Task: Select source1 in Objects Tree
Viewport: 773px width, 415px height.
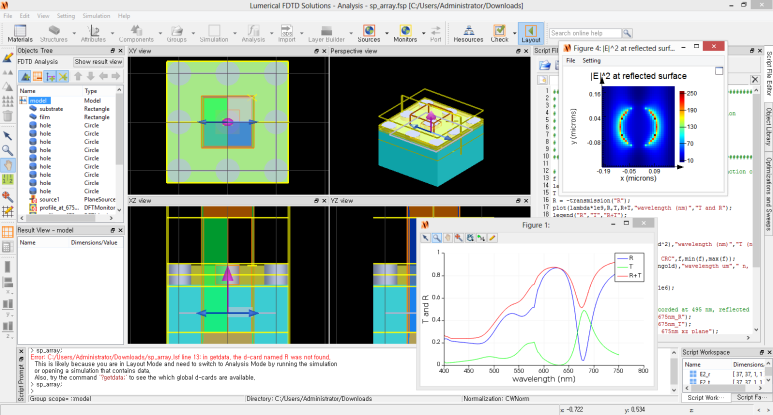Action: pyautogui.click(x=69, y=200)
